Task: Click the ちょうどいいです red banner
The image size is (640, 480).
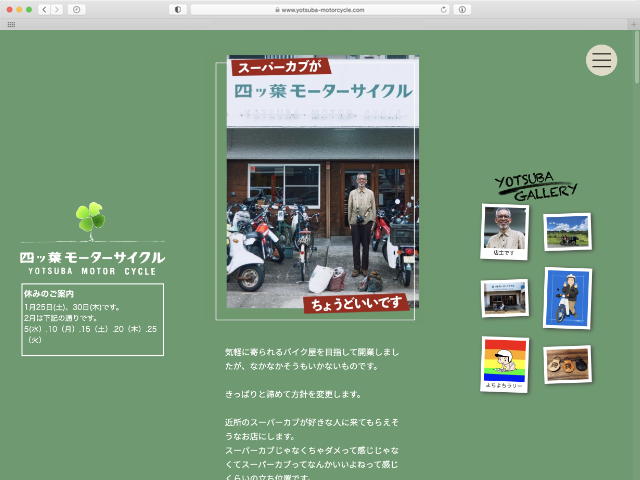Action: [x=356, y=304]
